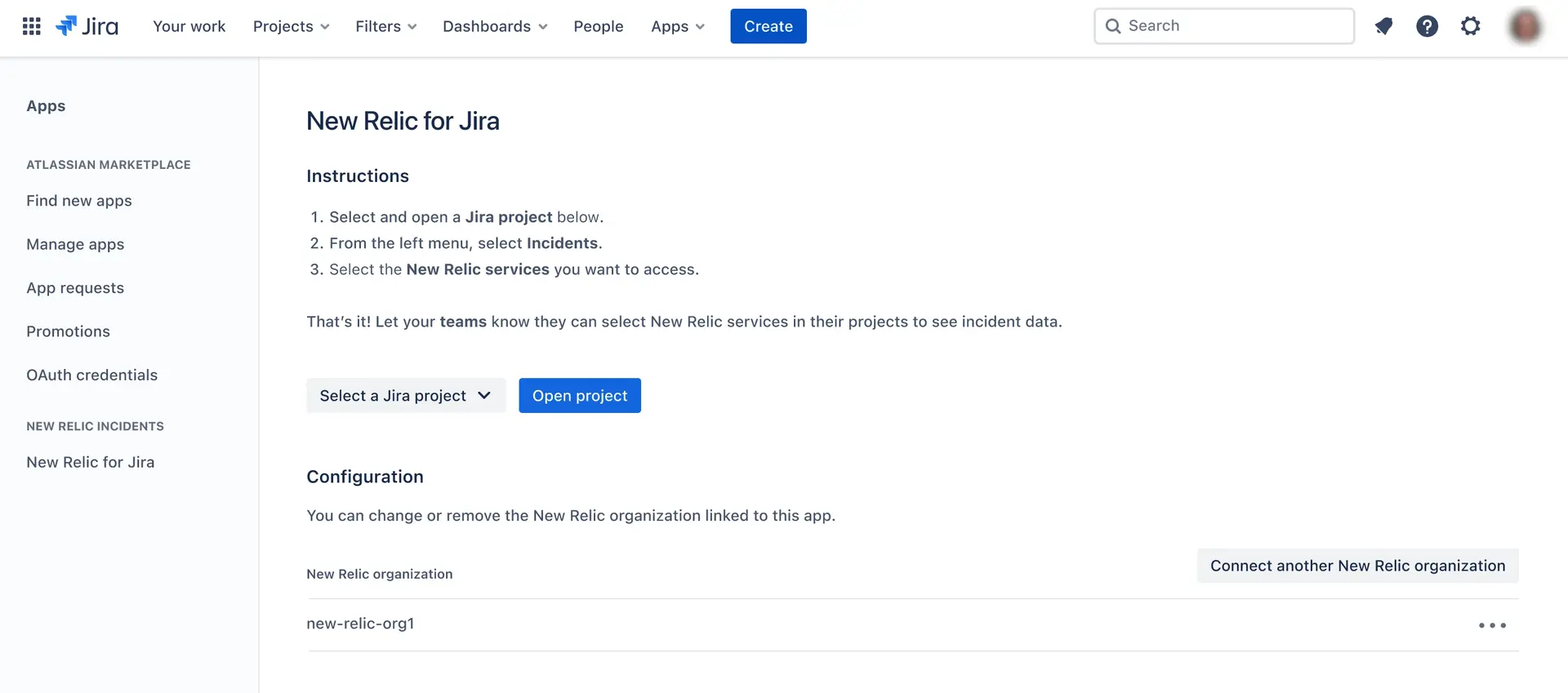Expand the Projects dropdown

291,26
